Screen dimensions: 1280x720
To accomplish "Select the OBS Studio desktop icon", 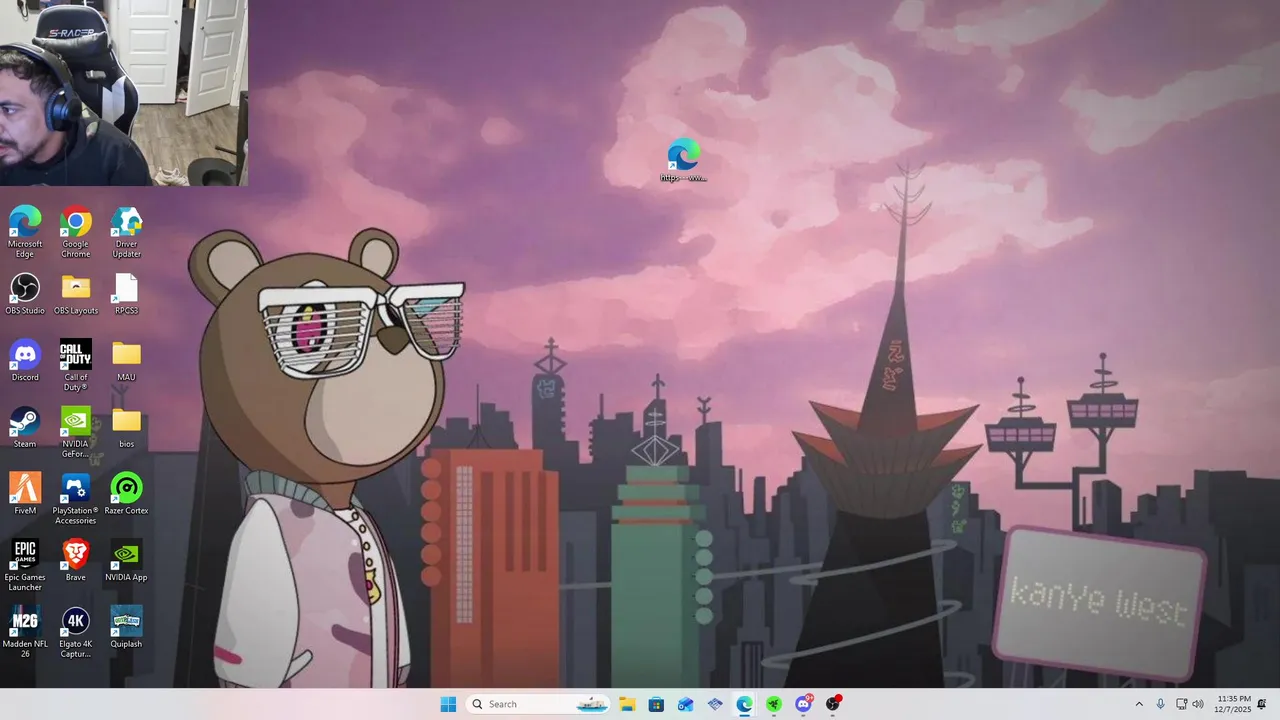I will [x=25, y=294].
